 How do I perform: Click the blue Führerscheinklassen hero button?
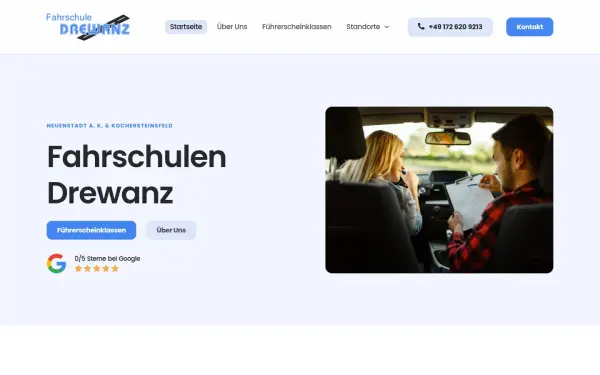[x=91, y=230]
